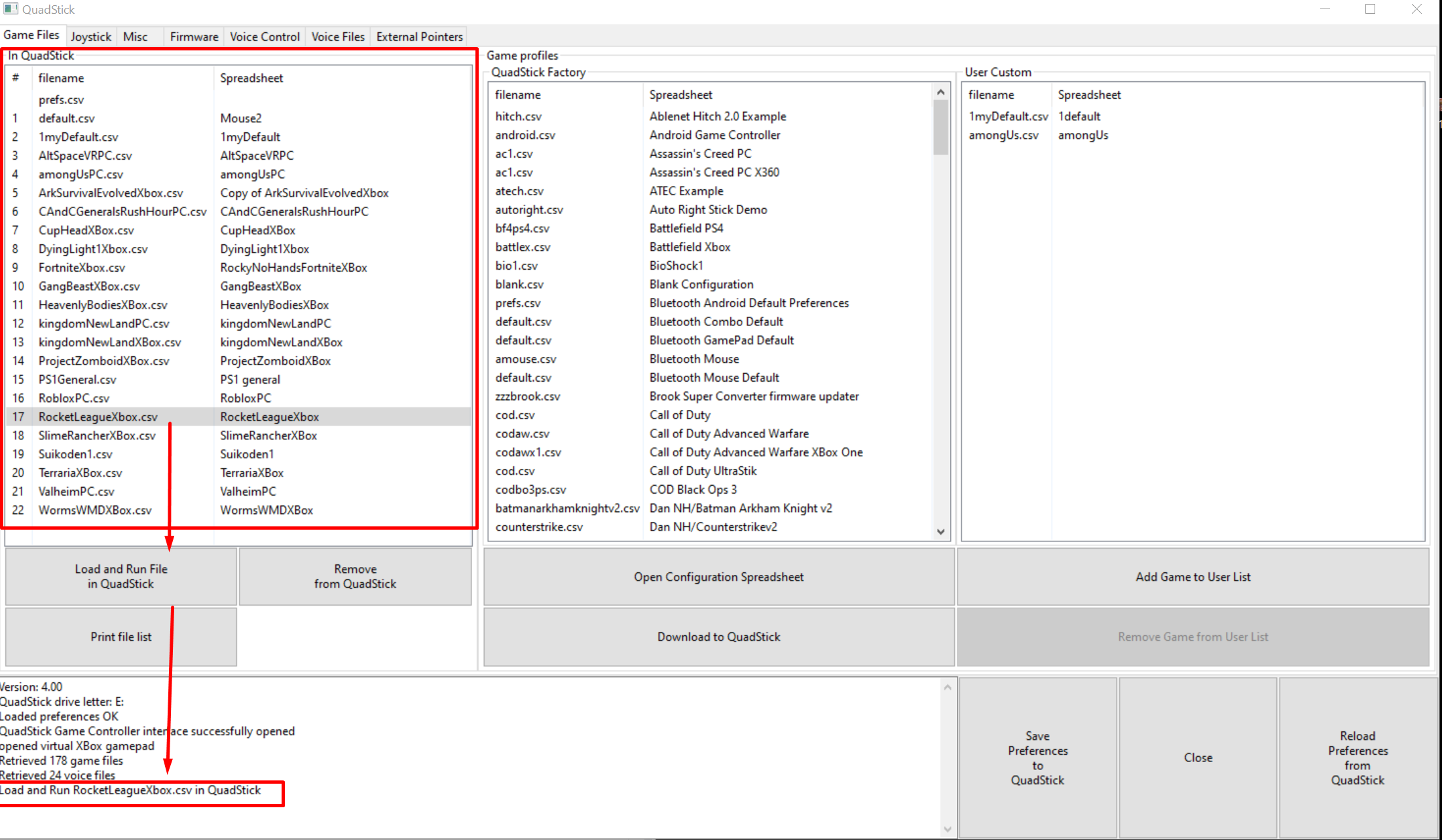Select atech.csv ATEC Example profile
1442x840 pixels.
(x=711, y=191)
